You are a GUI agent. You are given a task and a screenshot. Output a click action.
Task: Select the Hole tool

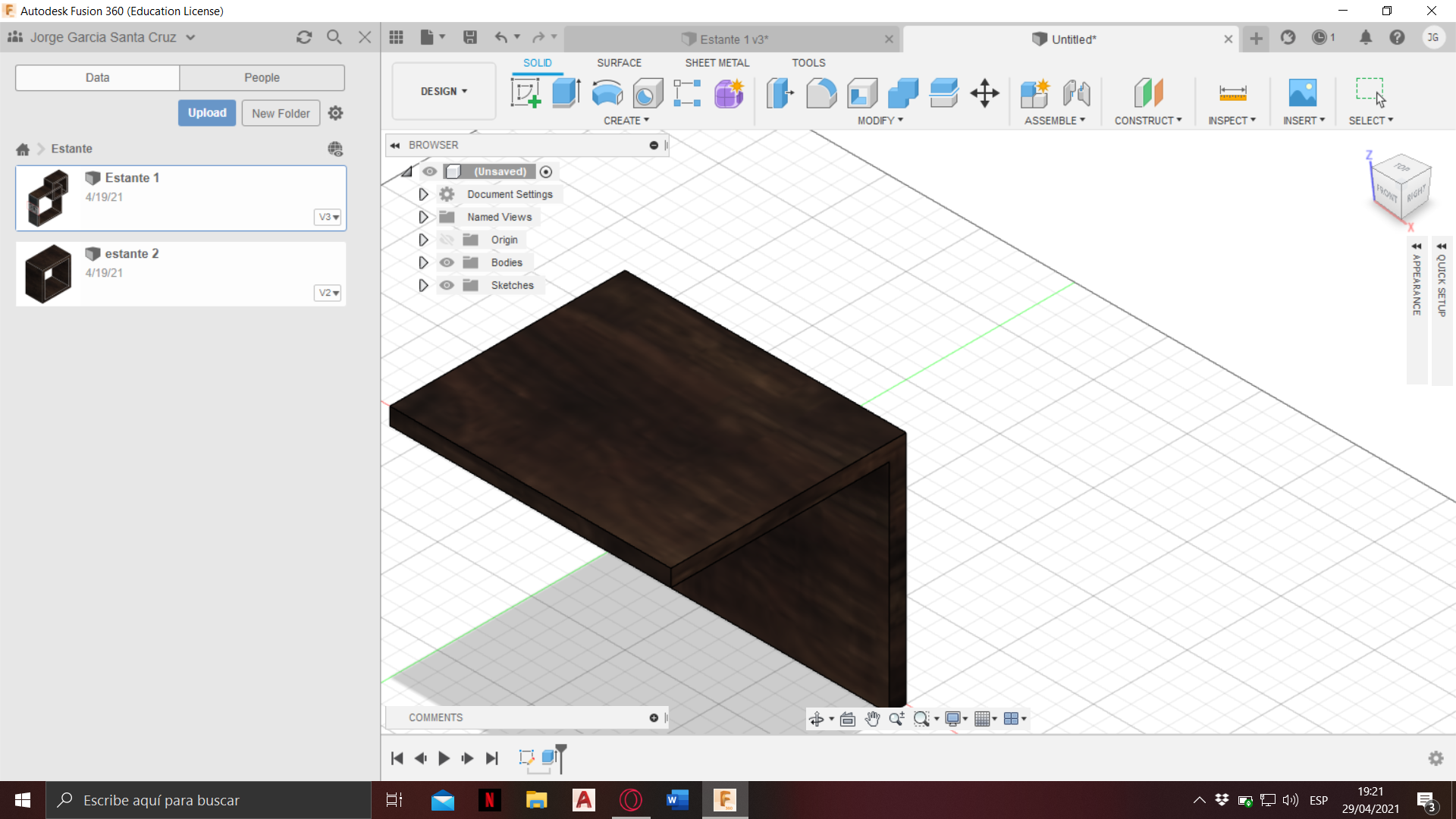648,93
